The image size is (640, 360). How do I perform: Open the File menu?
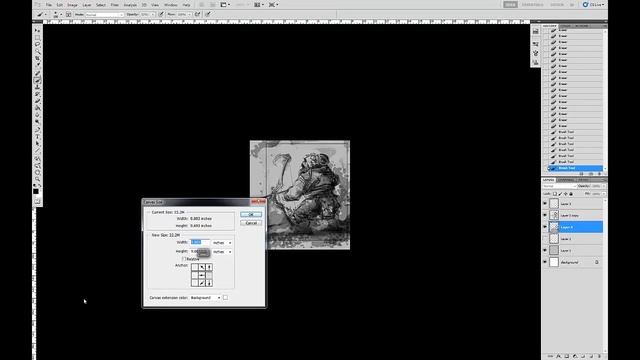tap(49, 5)
